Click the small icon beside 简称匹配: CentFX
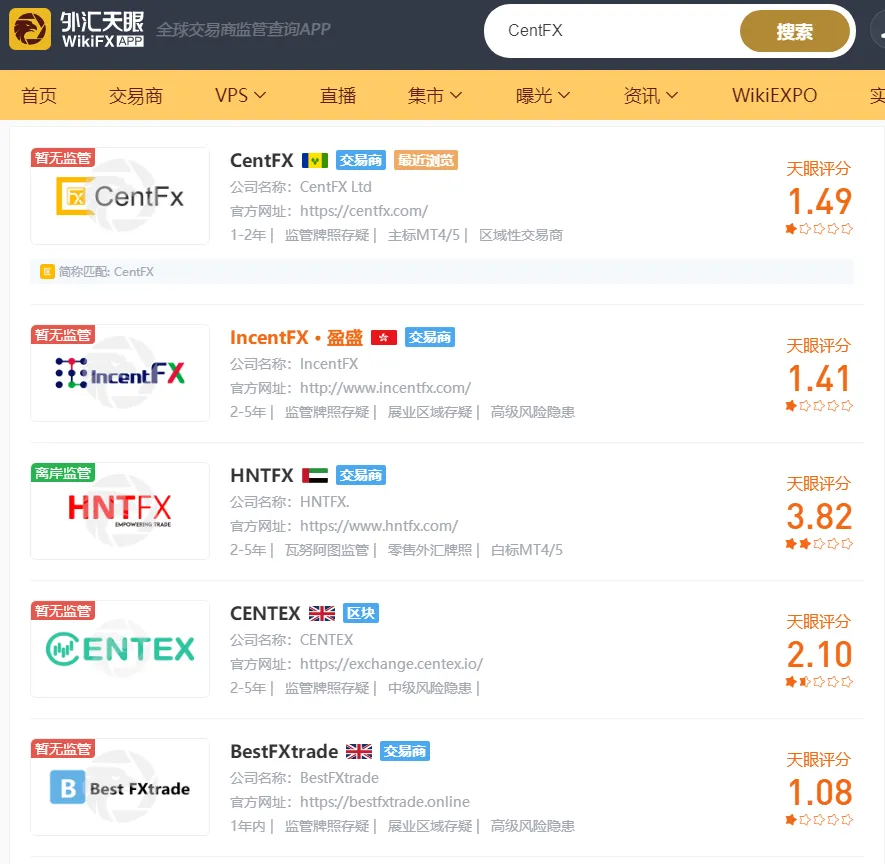885x864 pixels. (x=47, y=272)
